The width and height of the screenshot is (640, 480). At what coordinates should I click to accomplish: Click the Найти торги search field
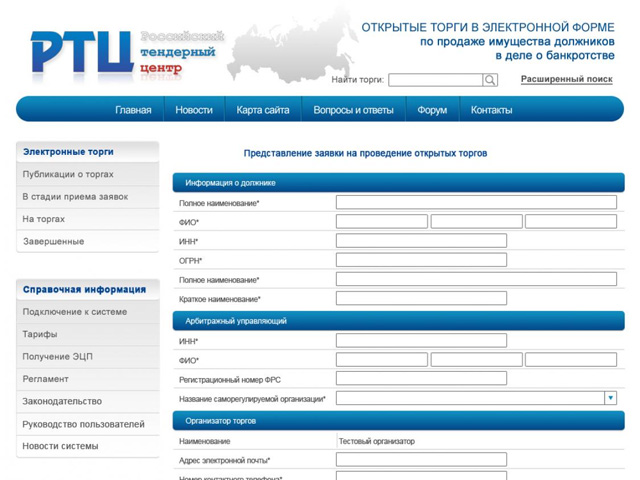tap(435, 80)
